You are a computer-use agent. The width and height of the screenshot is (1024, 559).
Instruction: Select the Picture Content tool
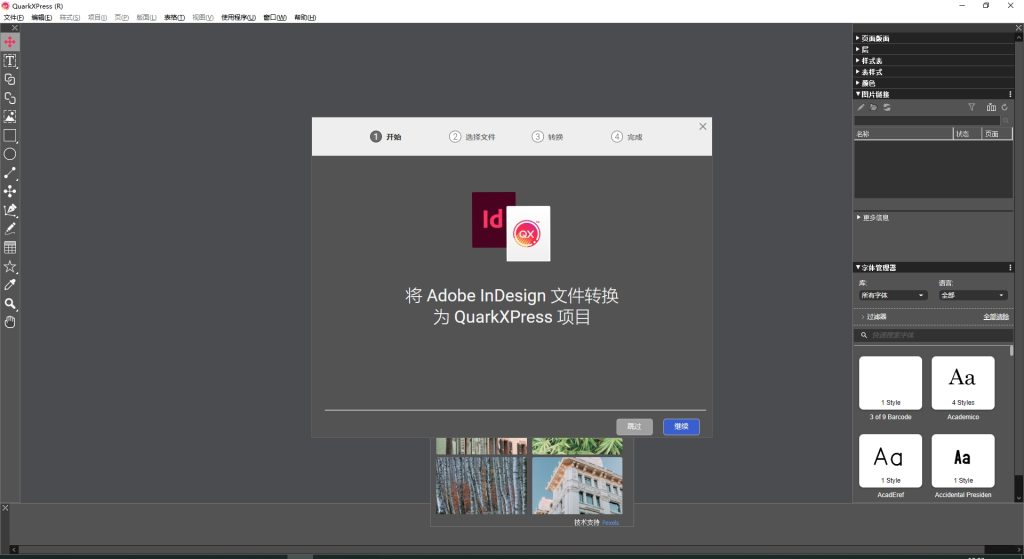point(10,117)
